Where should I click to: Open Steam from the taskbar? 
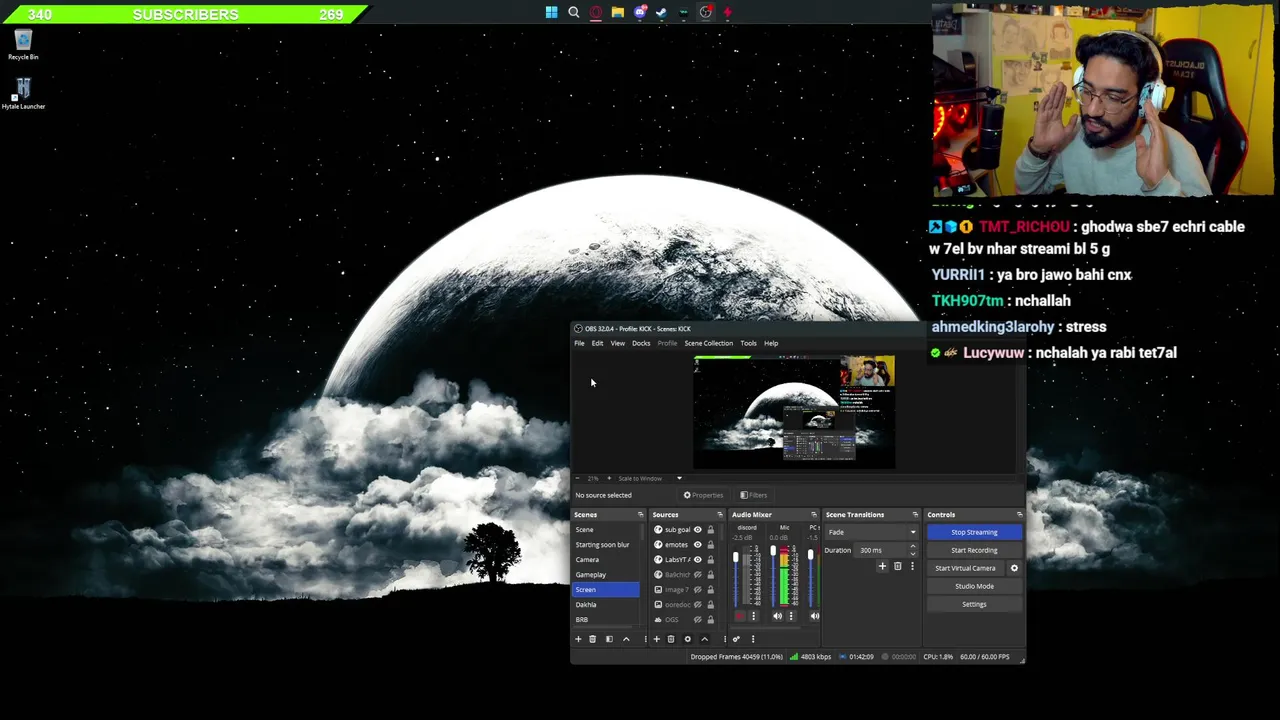click(x=661, y=12)
